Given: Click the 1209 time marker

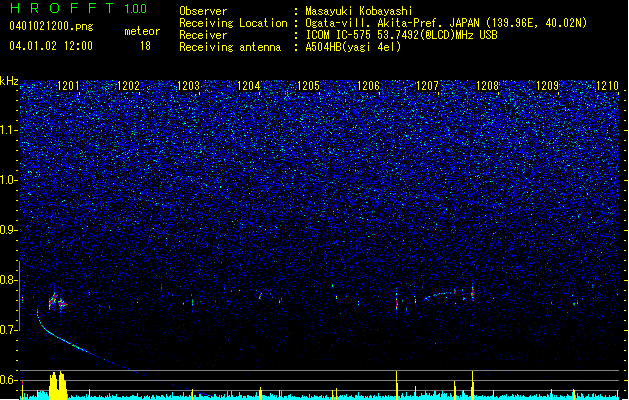Looking at the screenshot, I should pyautogui.click(x=548, y=85).
